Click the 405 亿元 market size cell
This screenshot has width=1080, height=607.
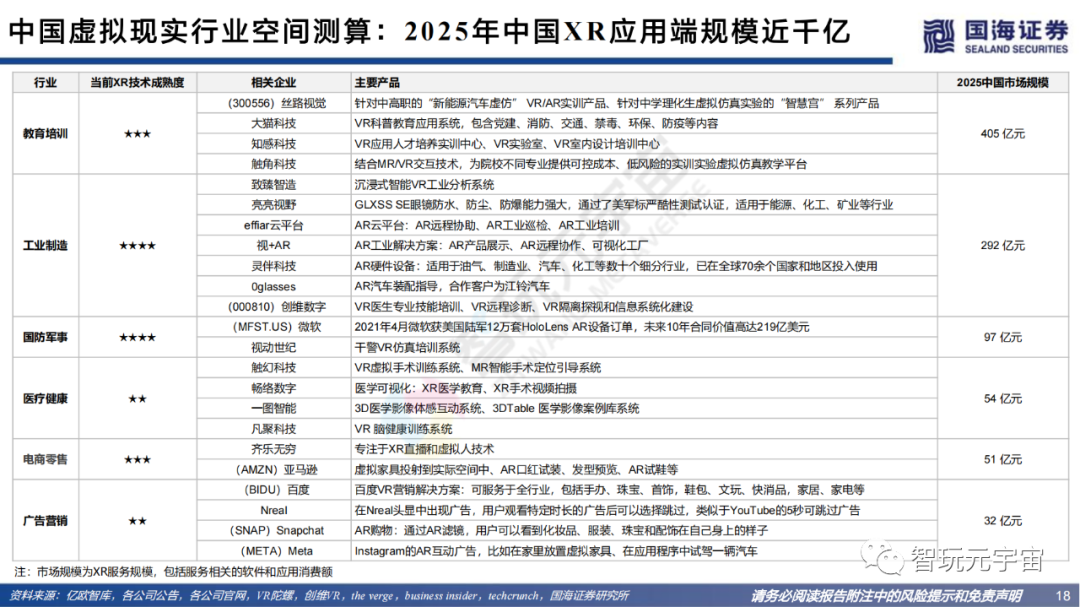pyautogui.click(x=1002, y=134)
